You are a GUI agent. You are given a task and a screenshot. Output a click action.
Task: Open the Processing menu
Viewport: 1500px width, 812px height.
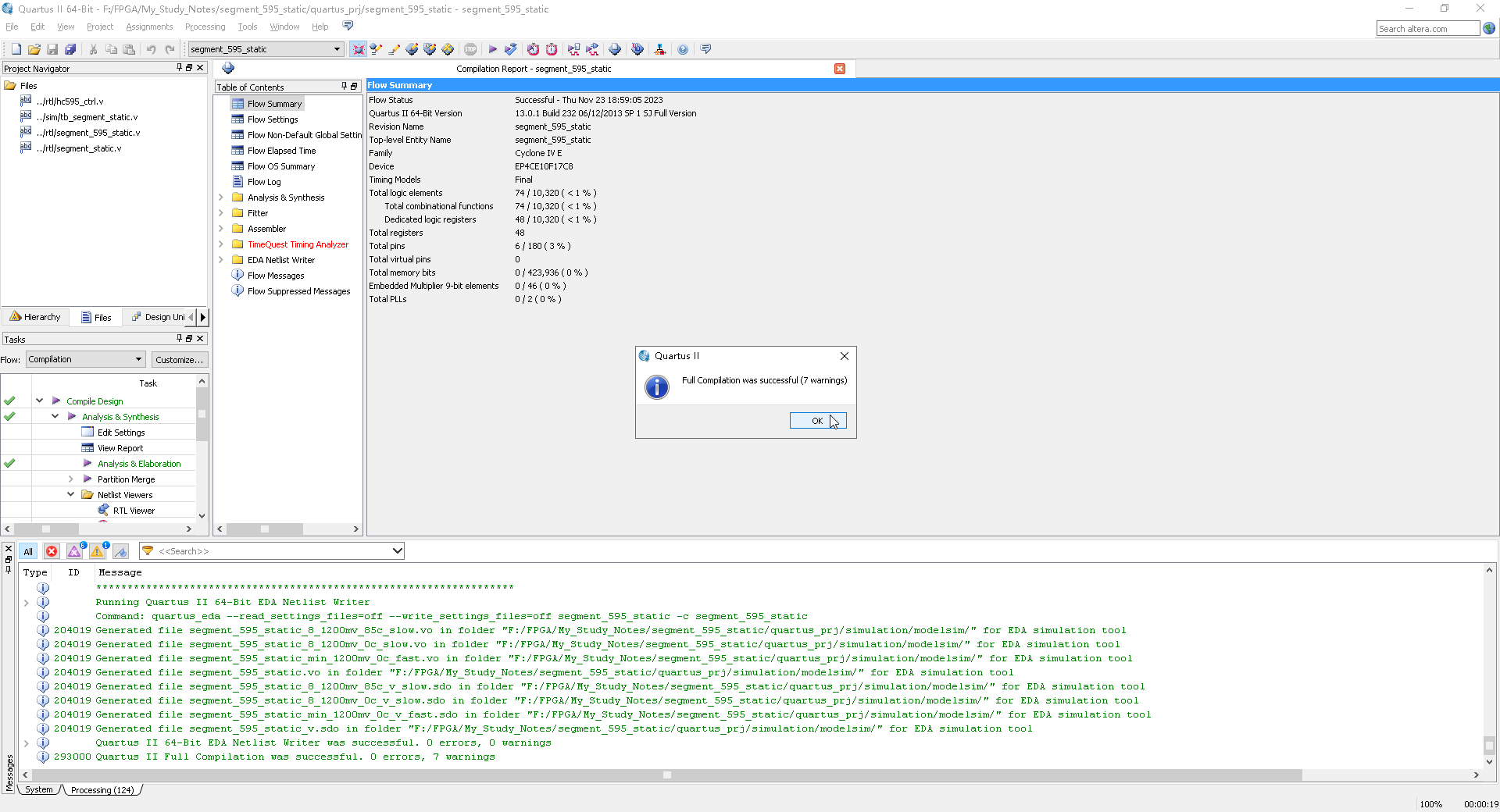pyautogui.click(x=205, y=27)
